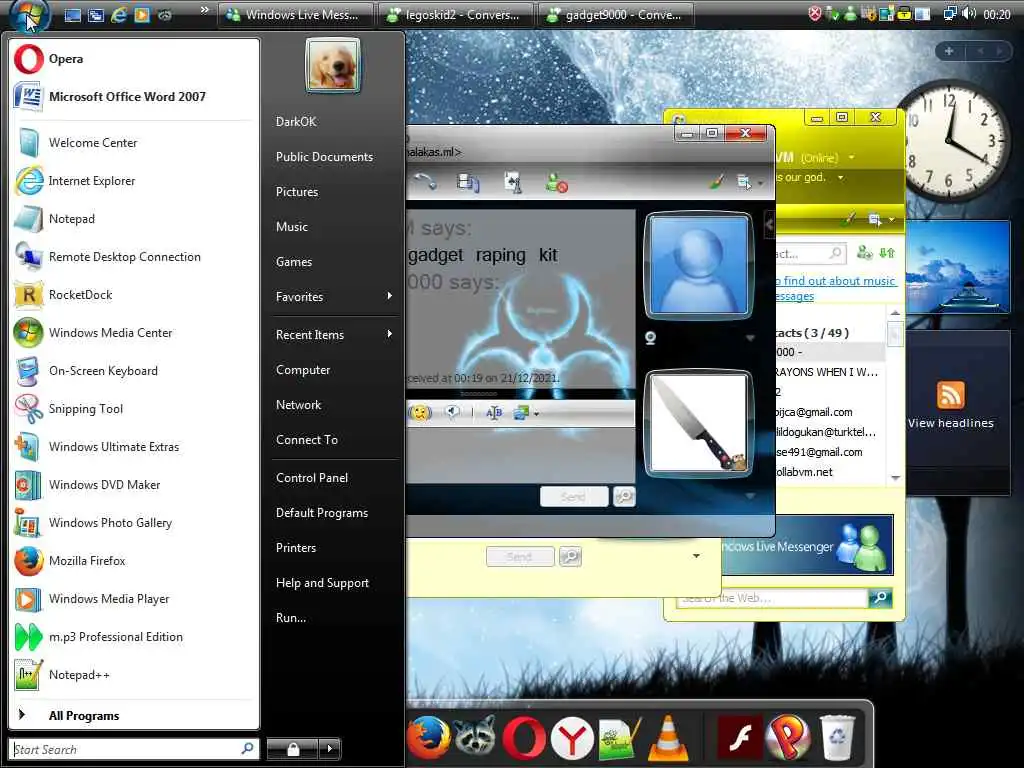Open the Flash icon in the dock

pyautogui.click(x=740, y=739)
